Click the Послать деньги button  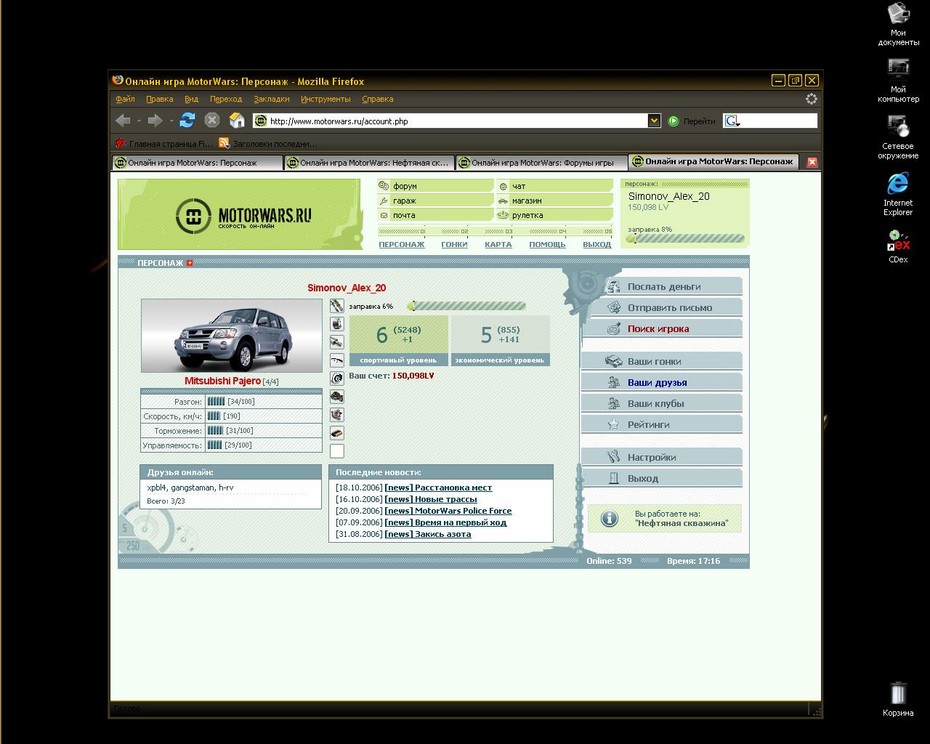[663, 287]
